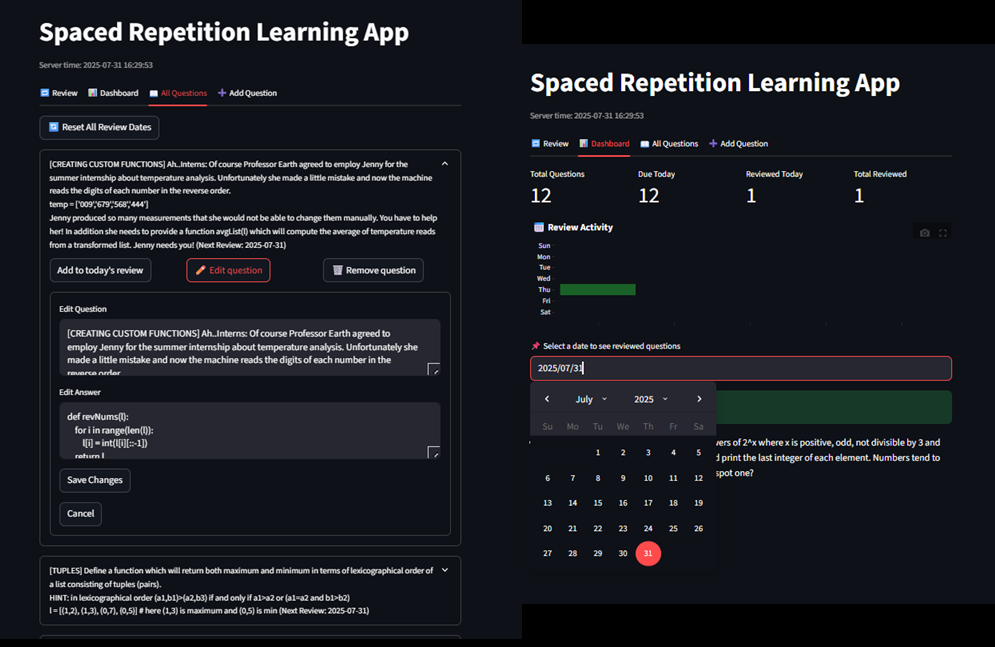This screenshot has height=647, width=995.
Task: Select July 31 in calendar
Action: (648, 553)
